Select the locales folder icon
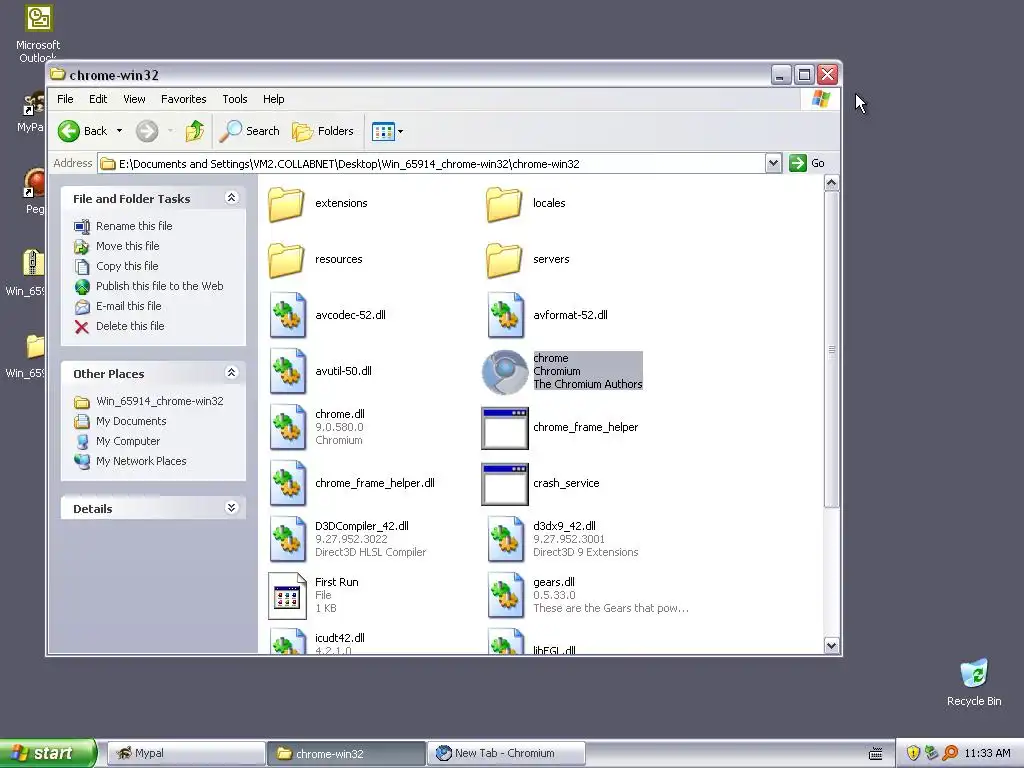Image resolution: width=1024 pixels, height=768 pixels. (x=504, y=204)
